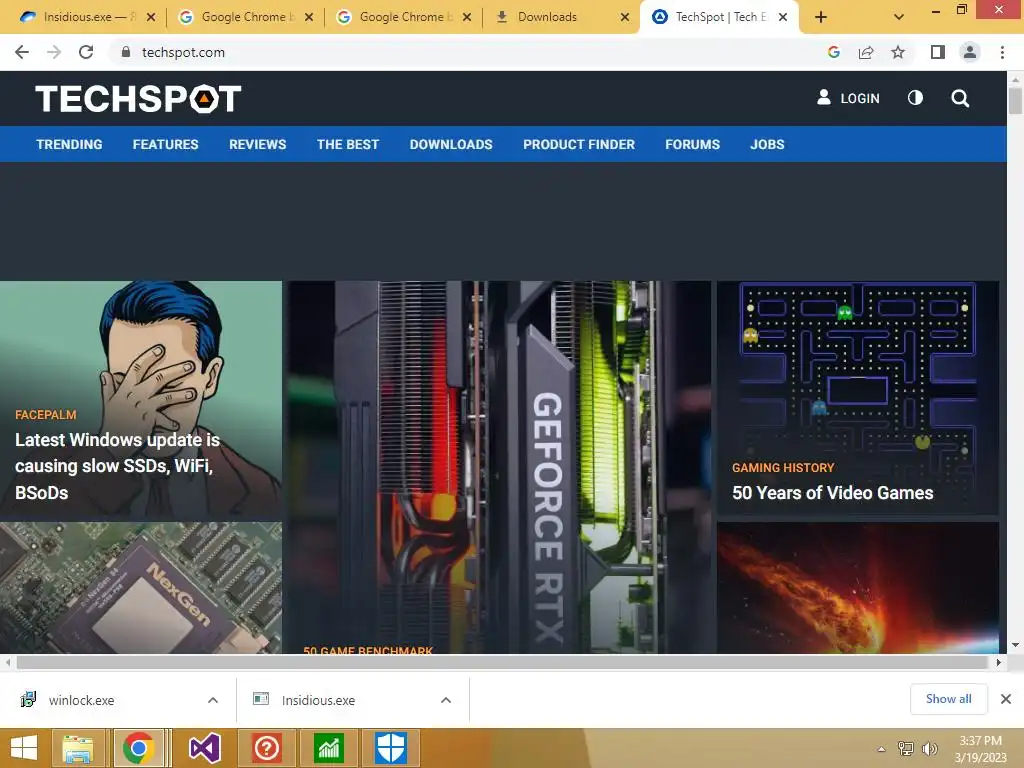Open the JOBS link
This screenshot has height=768, width=1024.
pyautogui.click(x=767, y=144)
